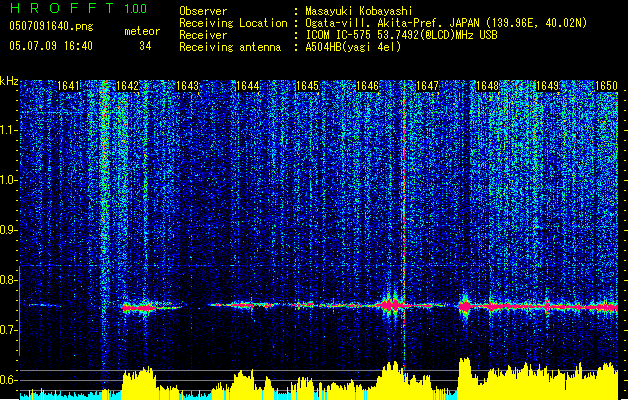
Task: Click the 1641 time marker
Action: tap(68, 86)
